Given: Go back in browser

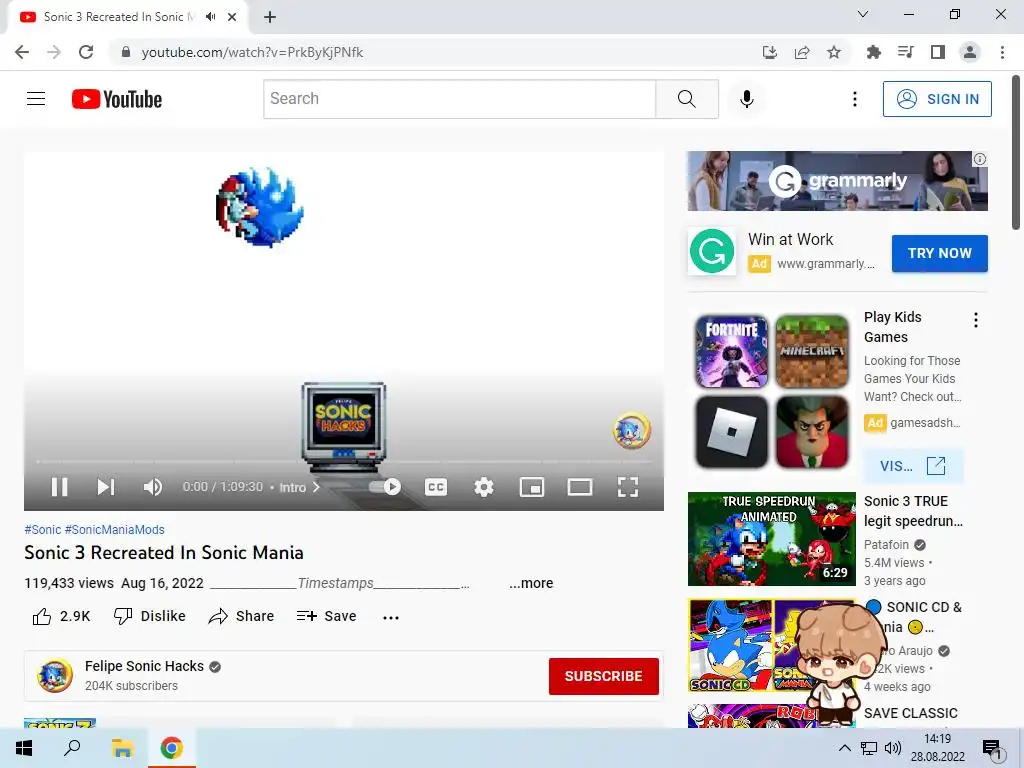Looking at the screenshot, I should coord(22,52).
